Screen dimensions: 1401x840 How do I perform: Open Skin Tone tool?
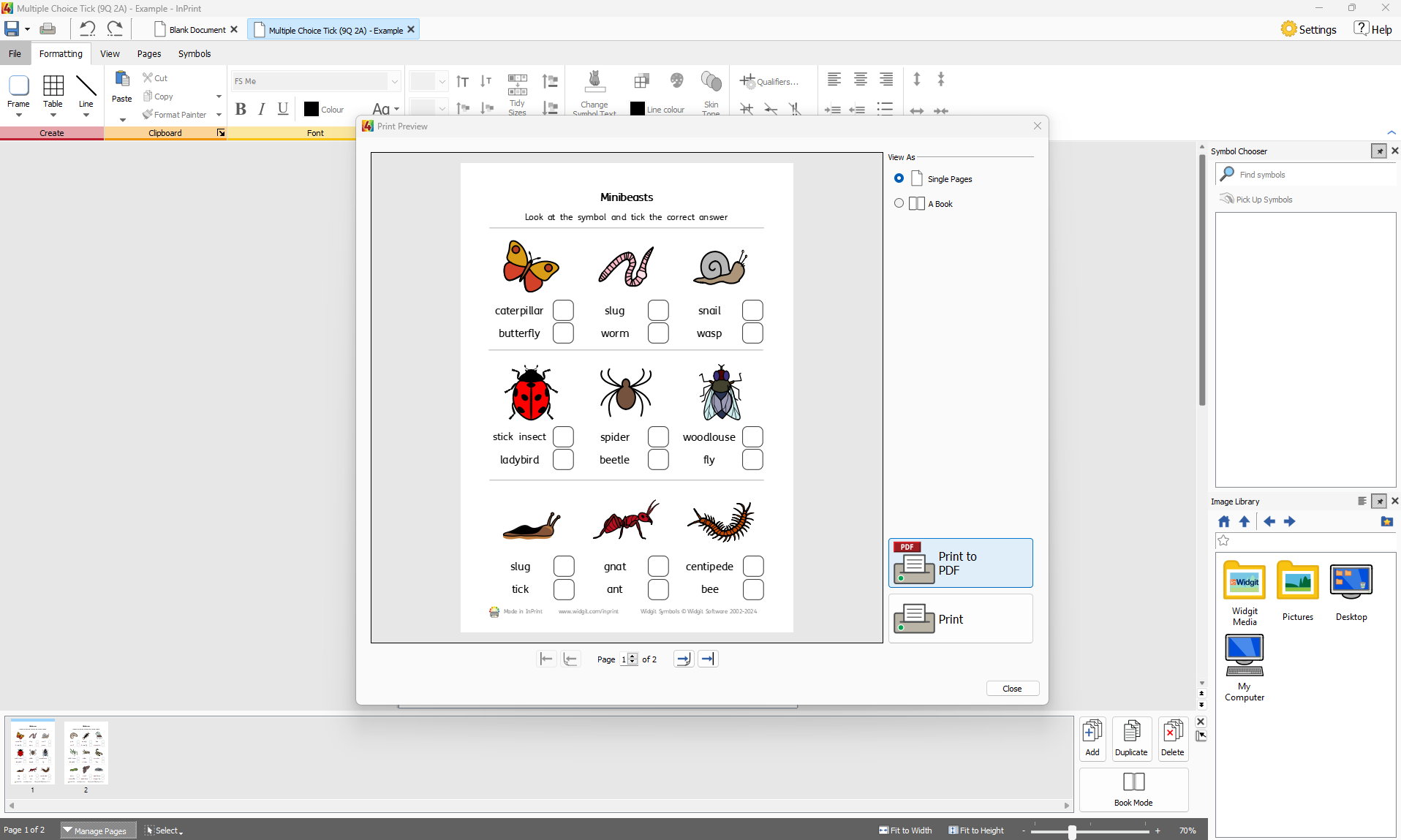pyautogui.click(x=711, y=92)
